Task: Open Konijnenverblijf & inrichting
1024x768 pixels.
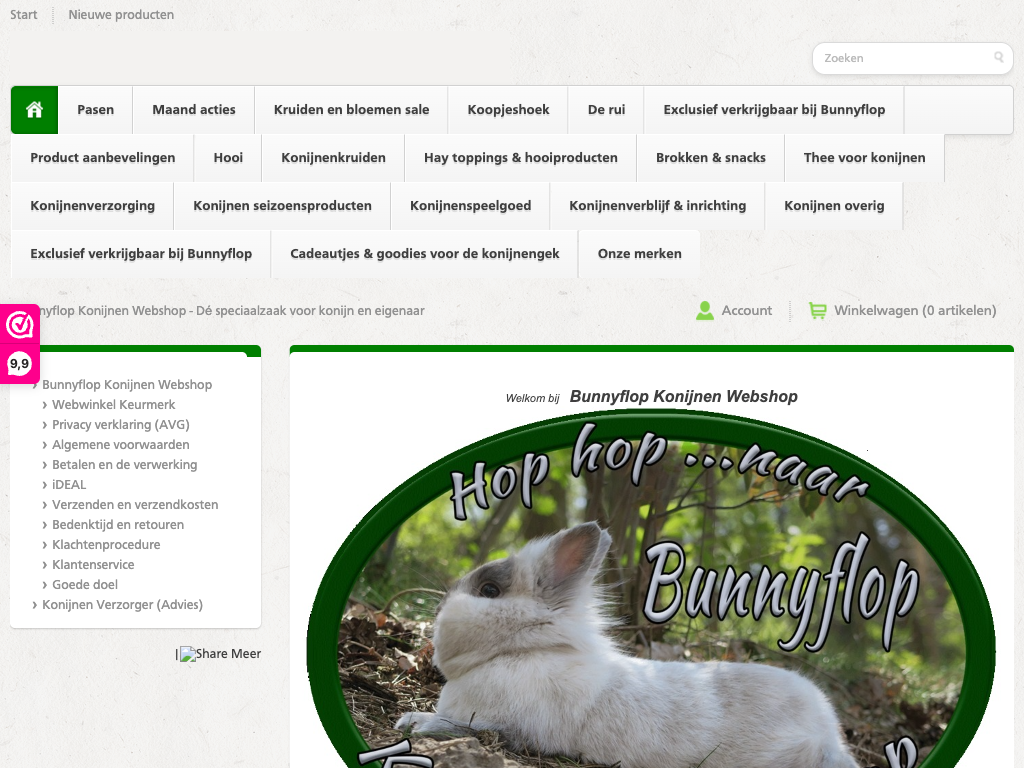Action: (657, 206)
